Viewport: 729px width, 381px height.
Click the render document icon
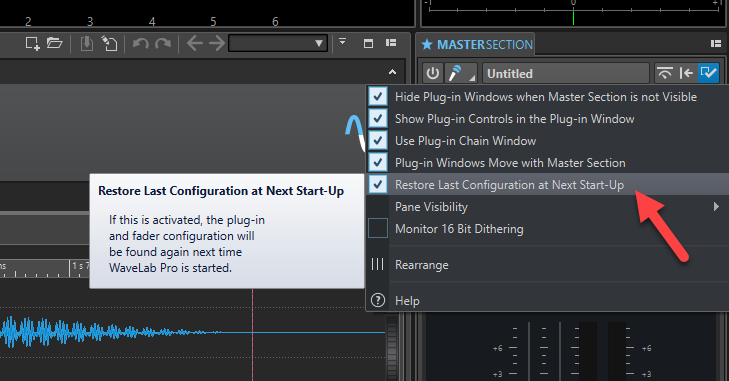110,44
